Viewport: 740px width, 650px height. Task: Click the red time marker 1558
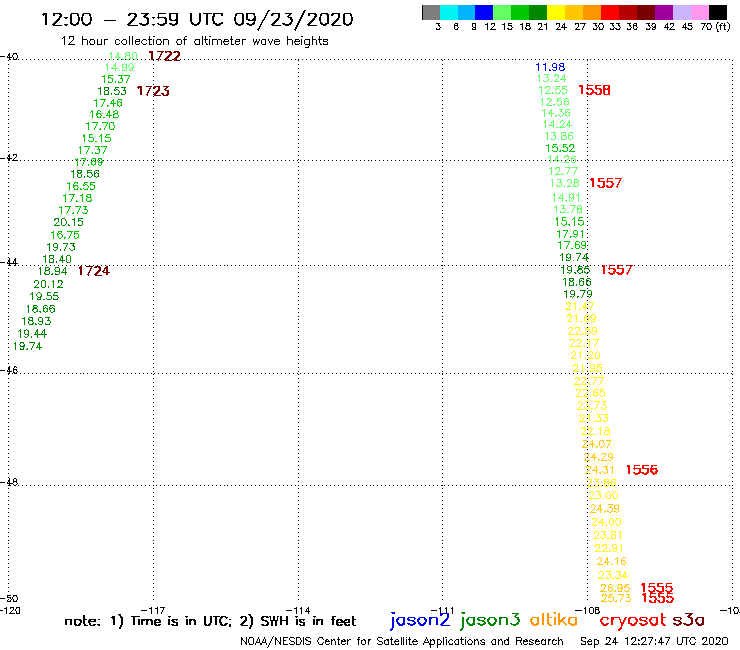point(594,90)
